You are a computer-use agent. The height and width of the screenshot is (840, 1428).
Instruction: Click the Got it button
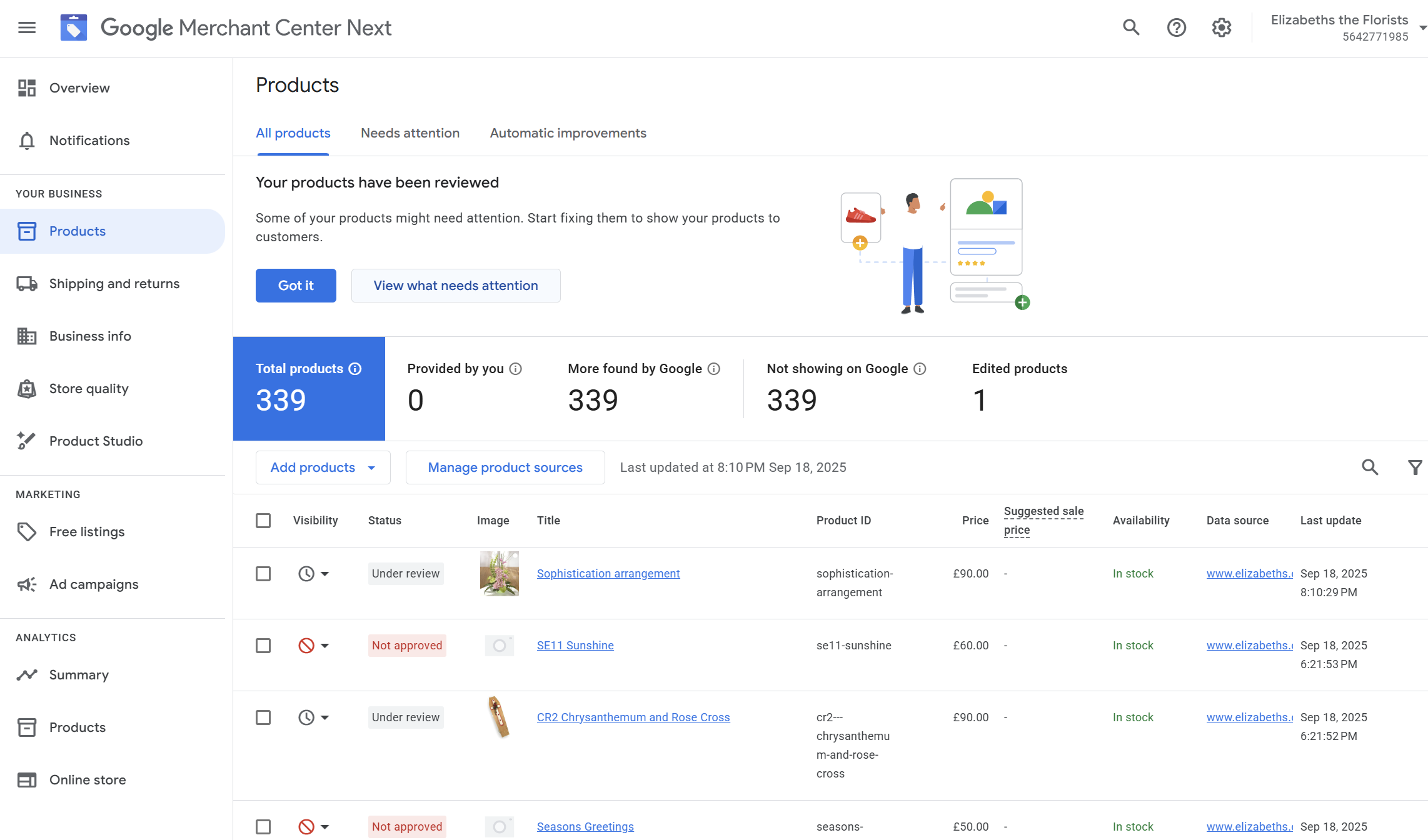point(296,286)
